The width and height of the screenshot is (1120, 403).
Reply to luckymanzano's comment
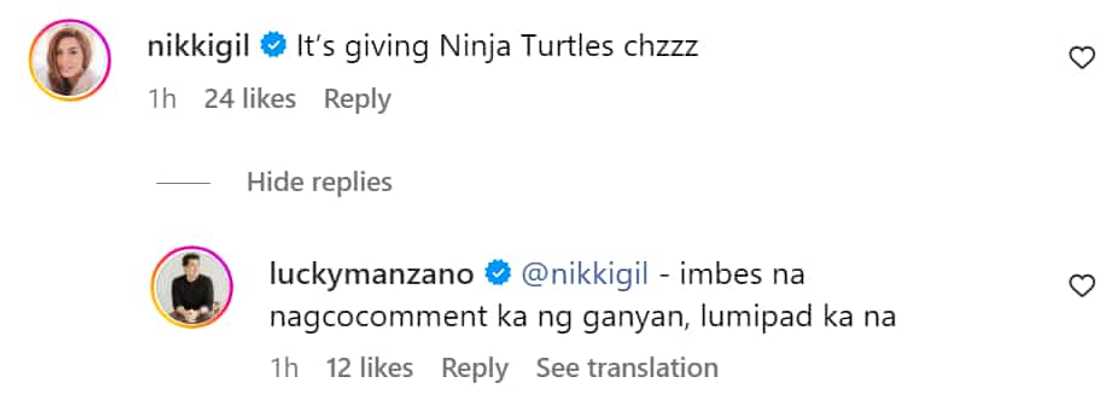click(476, 368)
